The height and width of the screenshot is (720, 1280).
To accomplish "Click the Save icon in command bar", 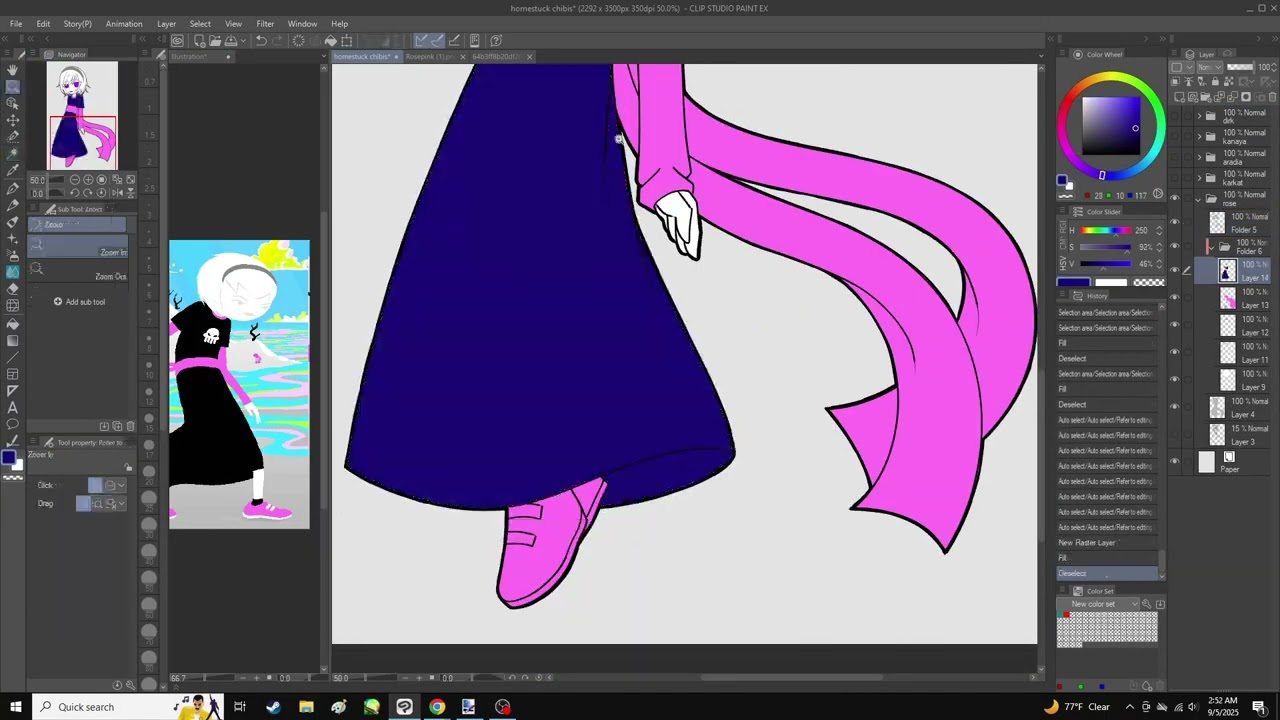I will pyautogui.click(x=231, y=40).
